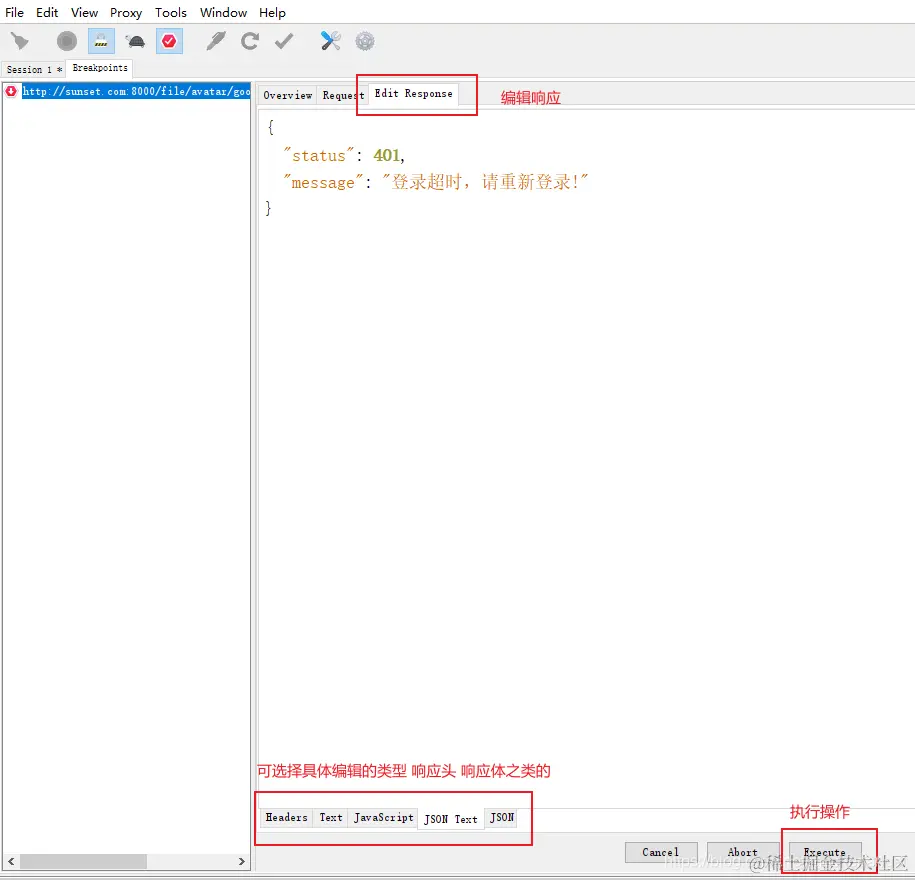Toggle the red hexagon breakpoints icon
The width and height of the screenshot is (915, 880).
(x=169, y=41)
